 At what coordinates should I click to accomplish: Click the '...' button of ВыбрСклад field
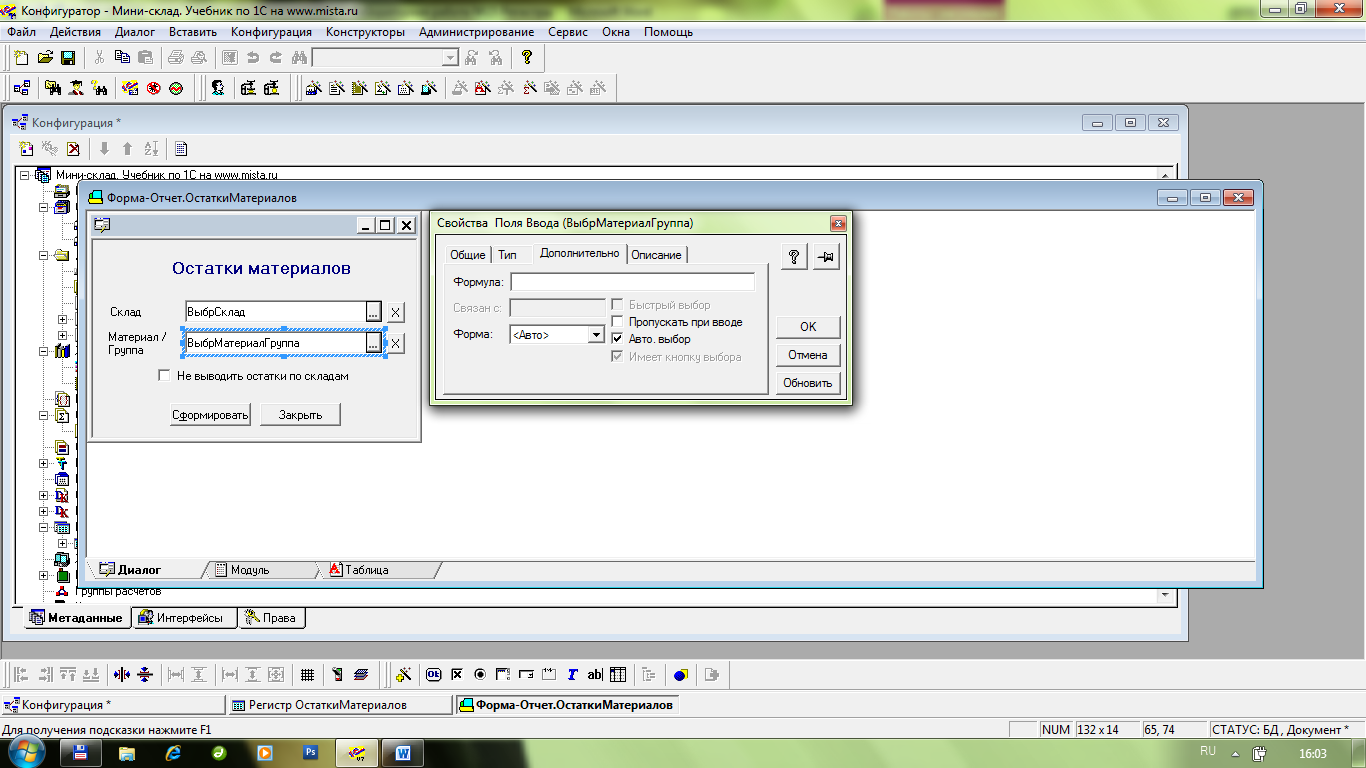tap(373, 312)
